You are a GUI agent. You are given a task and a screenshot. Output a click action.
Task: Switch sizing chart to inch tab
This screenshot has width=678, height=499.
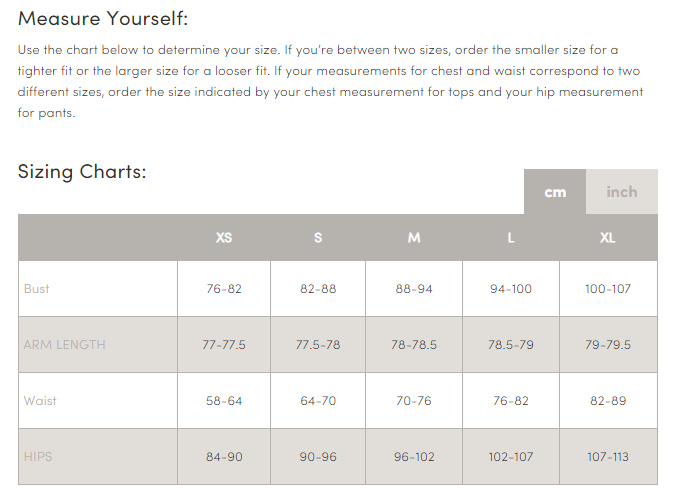tap(621, 192)
